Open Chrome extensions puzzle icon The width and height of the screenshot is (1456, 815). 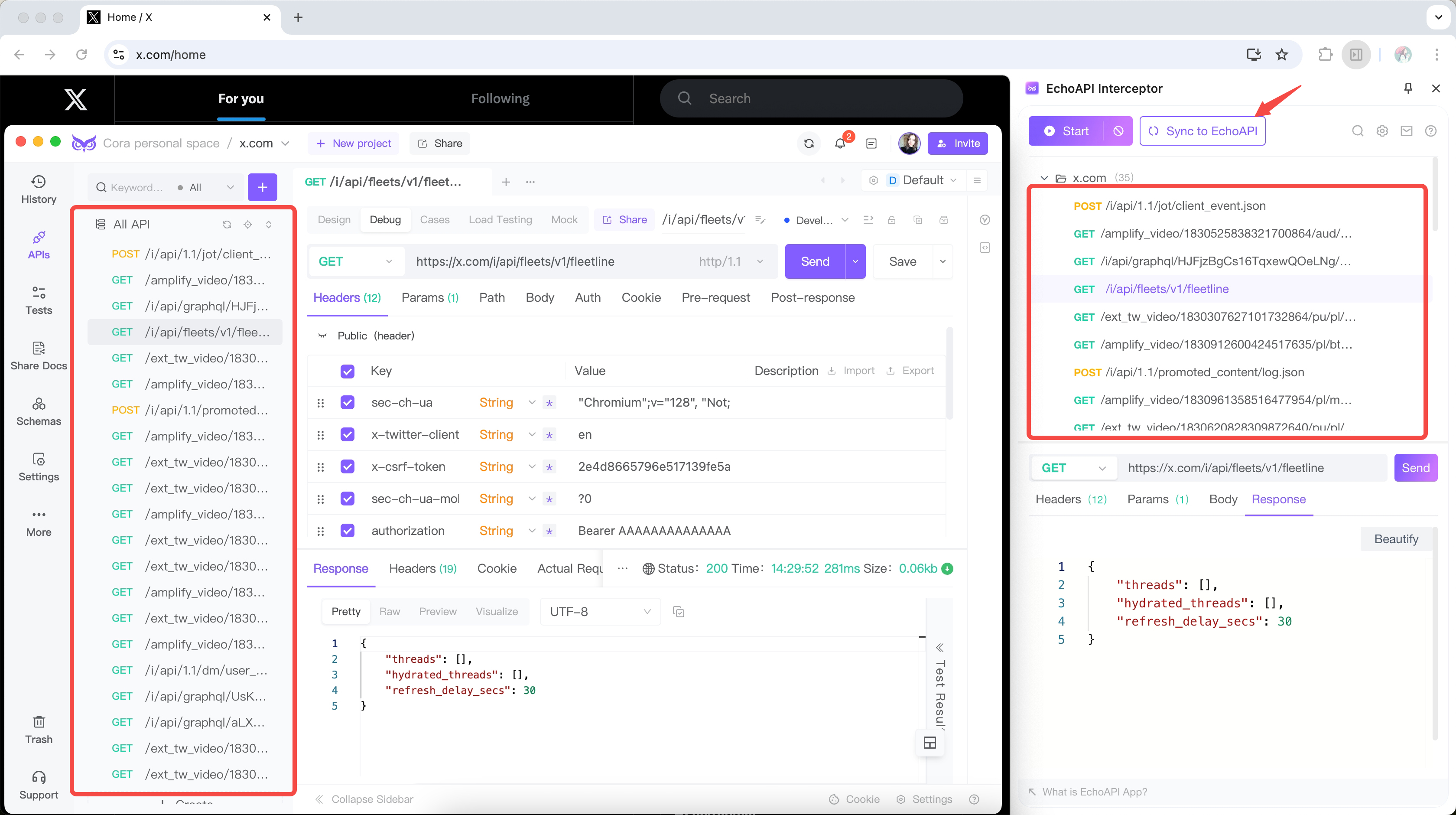coord(1325,54)
